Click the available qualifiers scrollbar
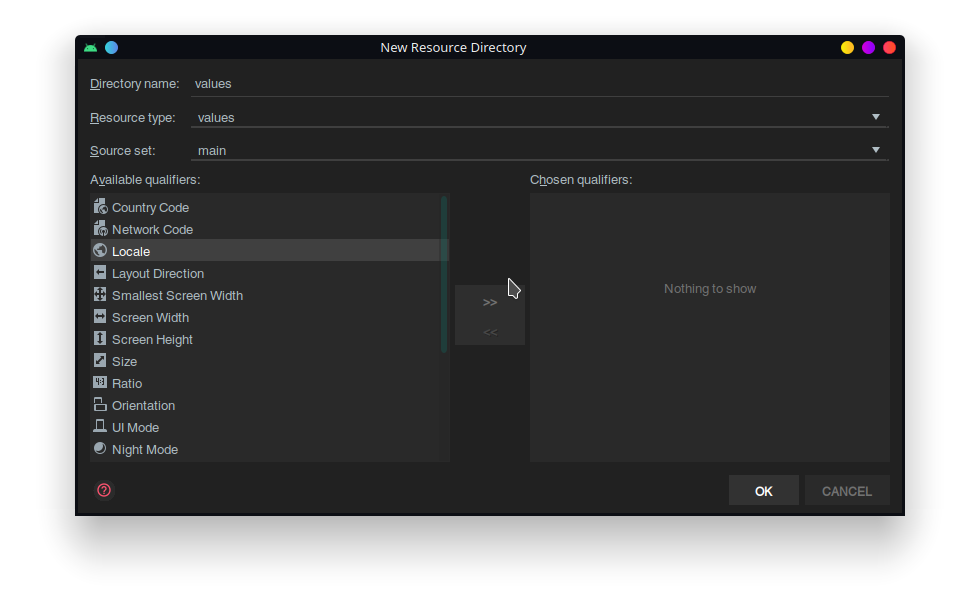980x601 pixels. [444, 274]
